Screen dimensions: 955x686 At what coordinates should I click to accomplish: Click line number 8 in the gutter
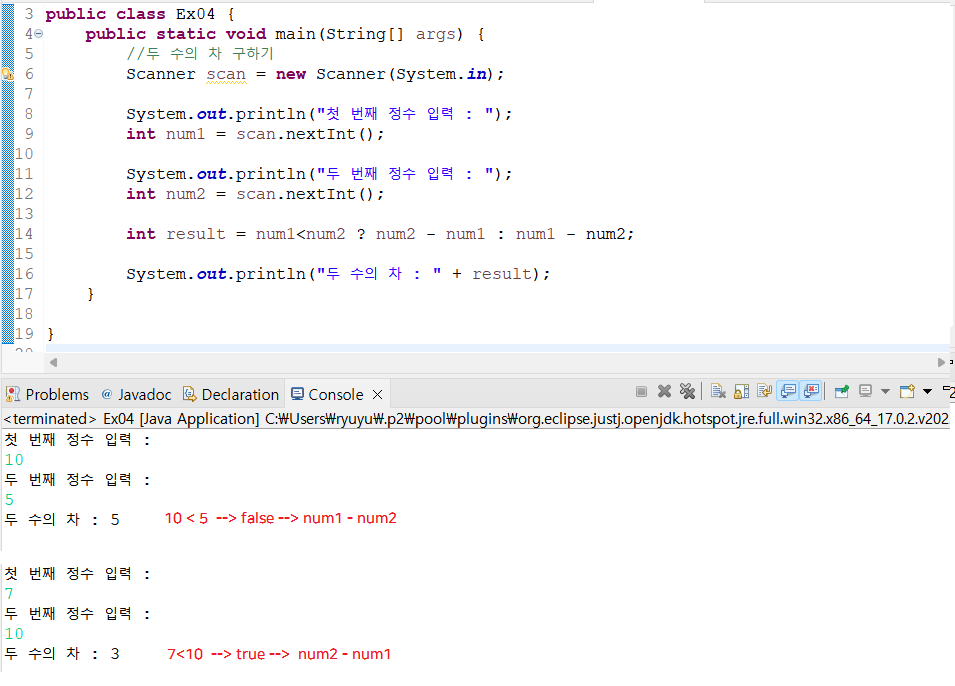coord(29,114)
